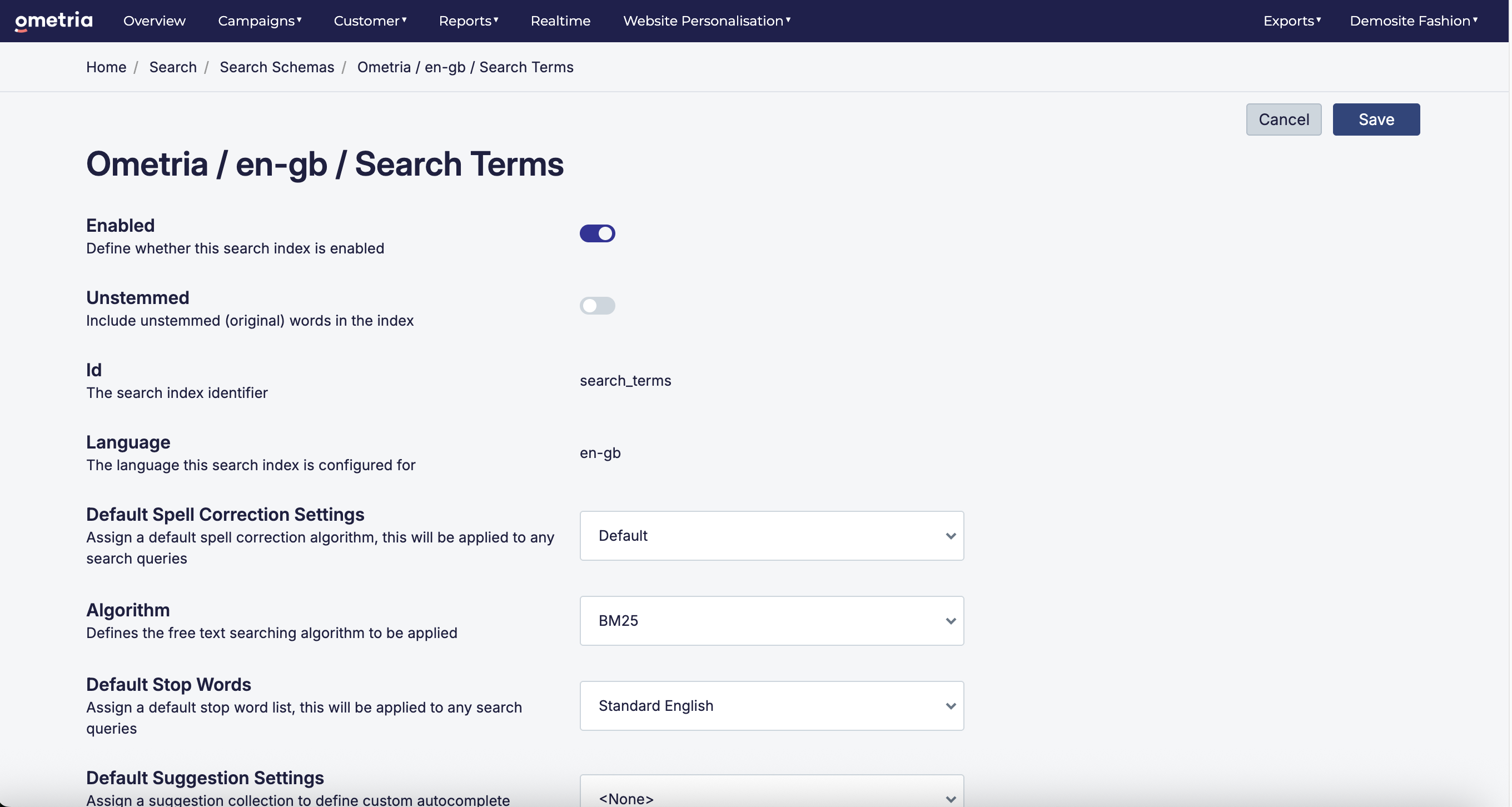This screenshot has width=1512, height=807.
Task: Open the Demosite Fashion account menu
Action: (x=1414, y=21)
